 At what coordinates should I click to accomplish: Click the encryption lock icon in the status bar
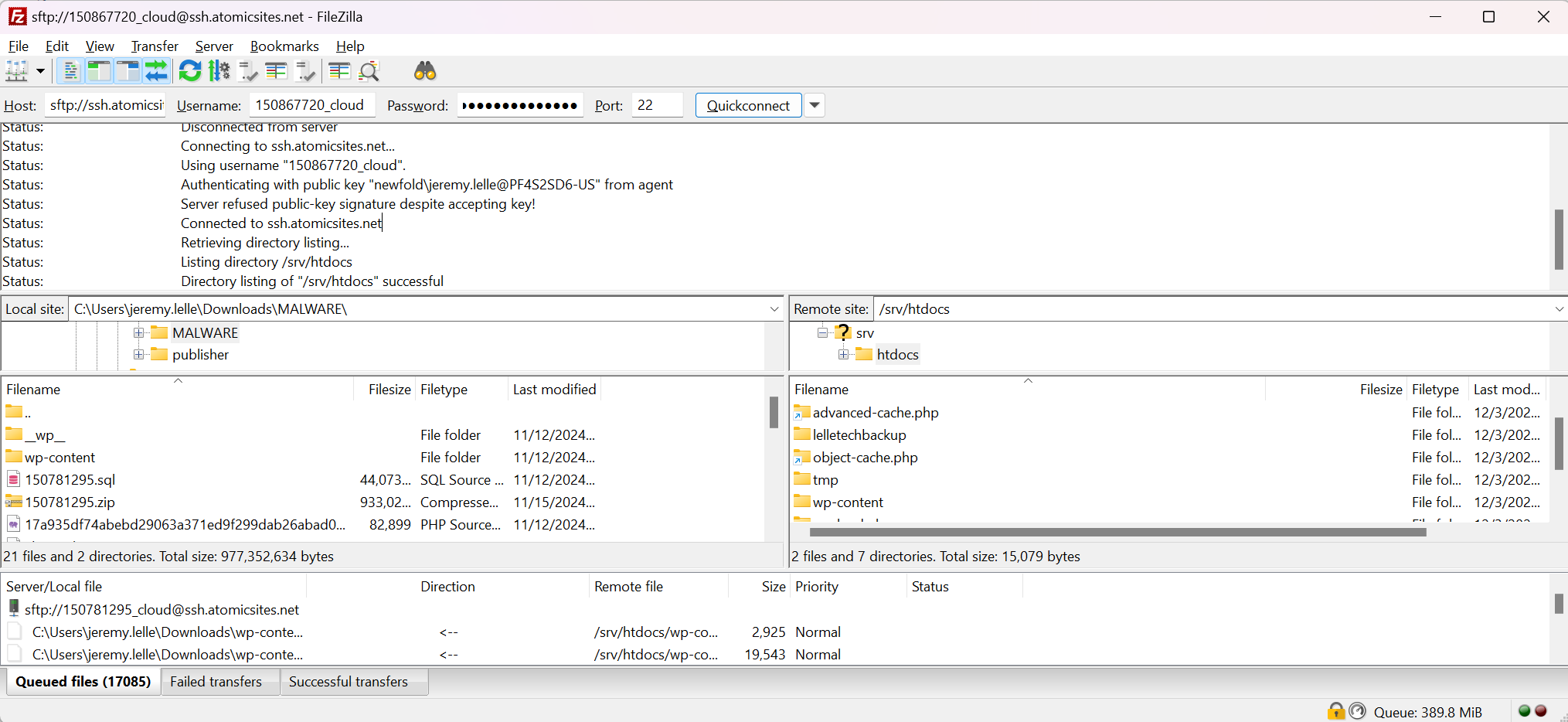click(x=1336, y=710)
